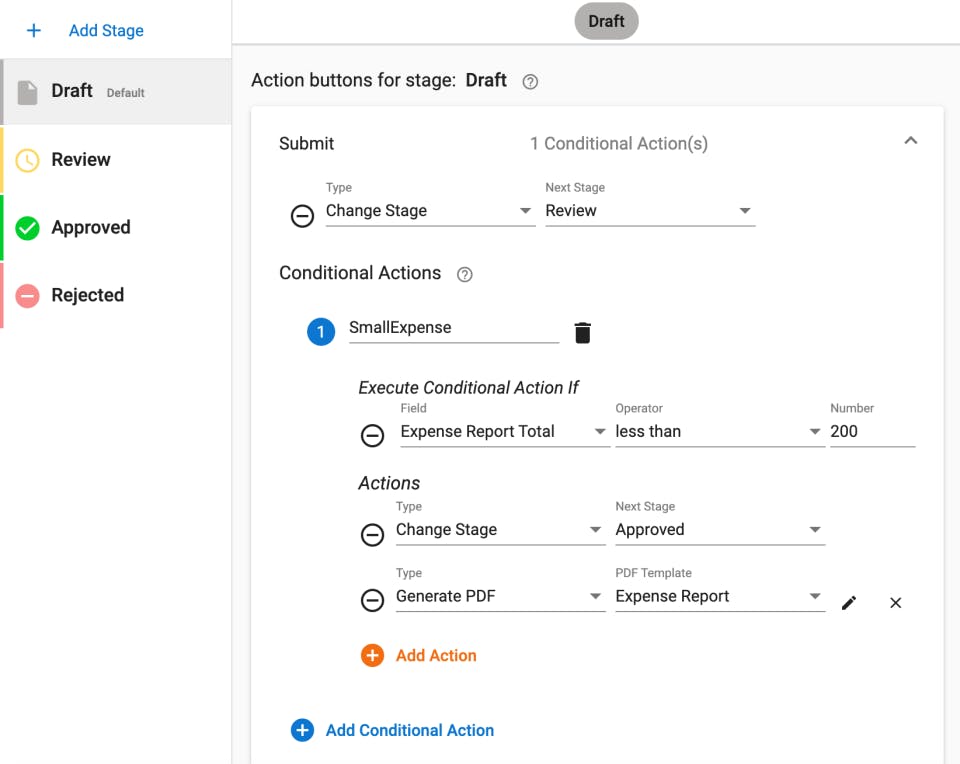Click Add Conditional Action
This screenshot has height=764, width=960.
click(x=397, y=730)
